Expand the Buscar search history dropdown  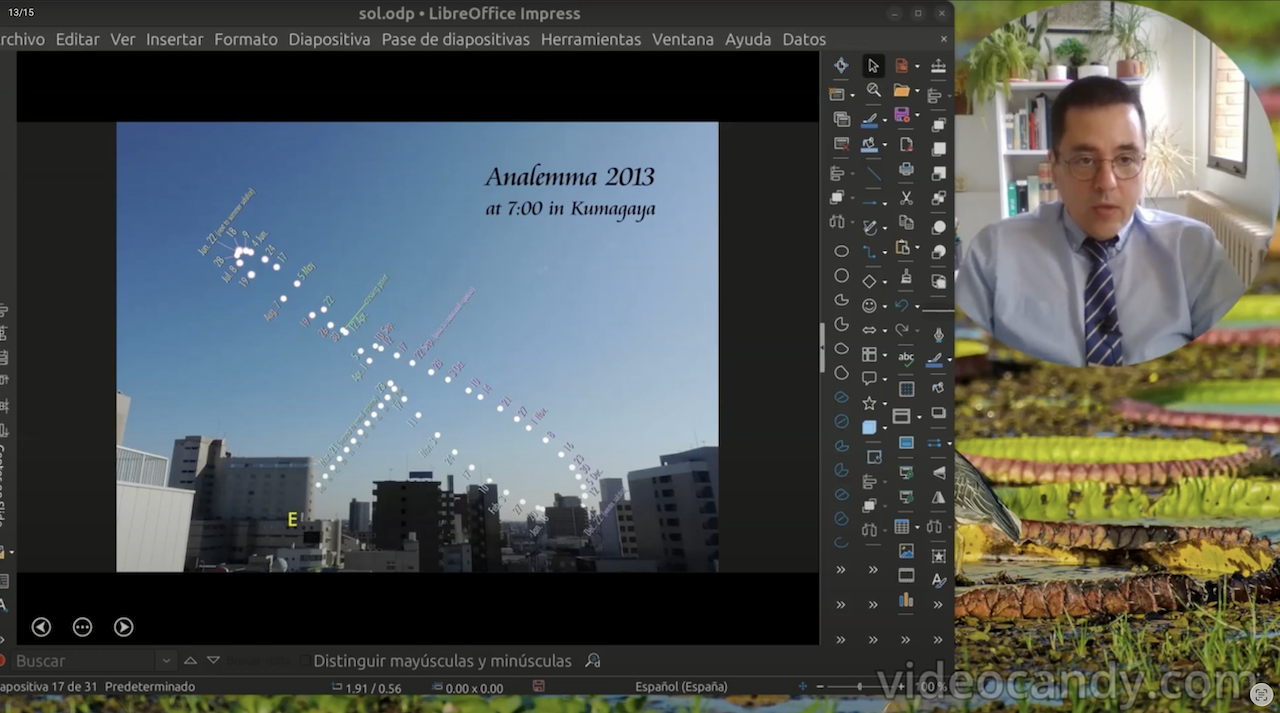pos(166,661)
